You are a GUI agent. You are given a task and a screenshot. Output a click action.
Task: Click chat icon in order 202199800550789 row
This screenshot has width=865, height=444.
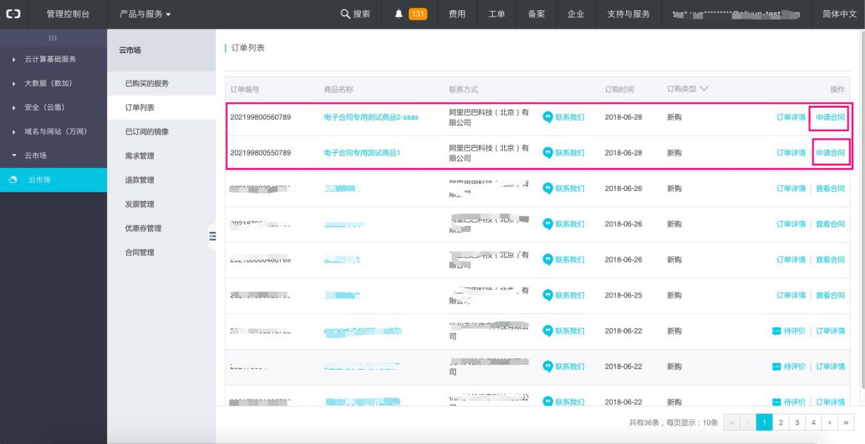pyautogui.click(x=548, y=153)
